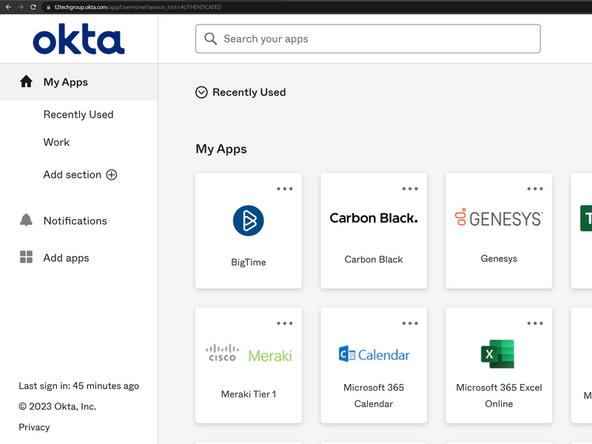Open the Work section in sidebar
Image resolution: width=592 pixels, height=444 pixels.
point(57,142)
